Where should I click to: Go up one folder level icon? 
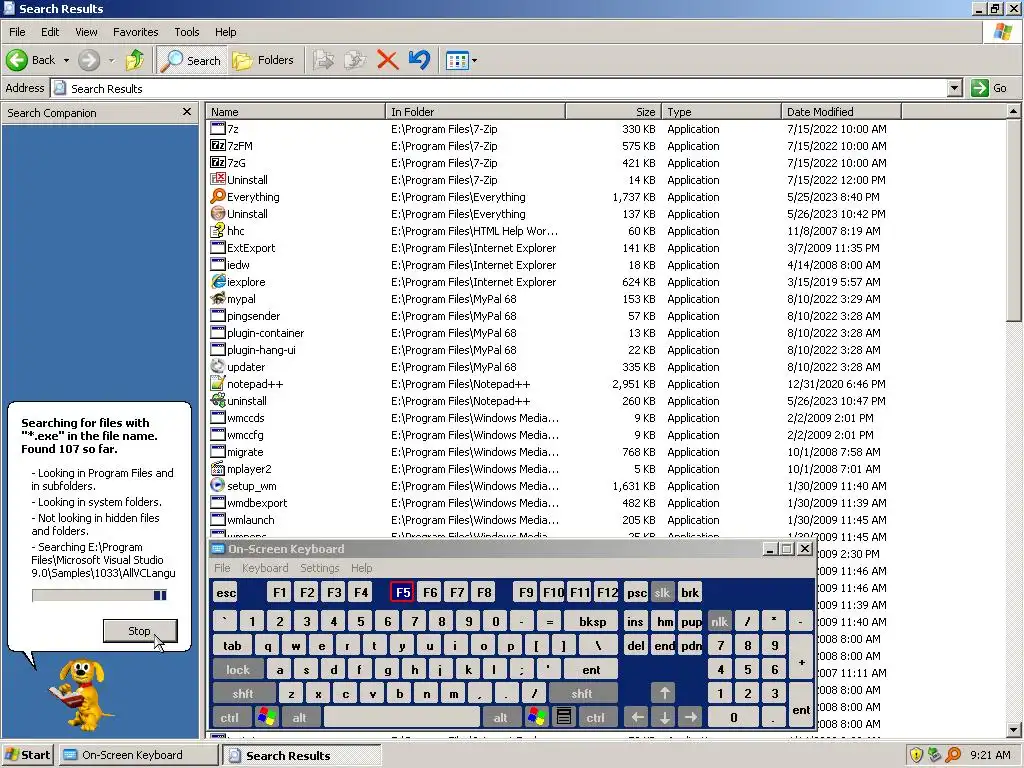[x=135, y=61]
